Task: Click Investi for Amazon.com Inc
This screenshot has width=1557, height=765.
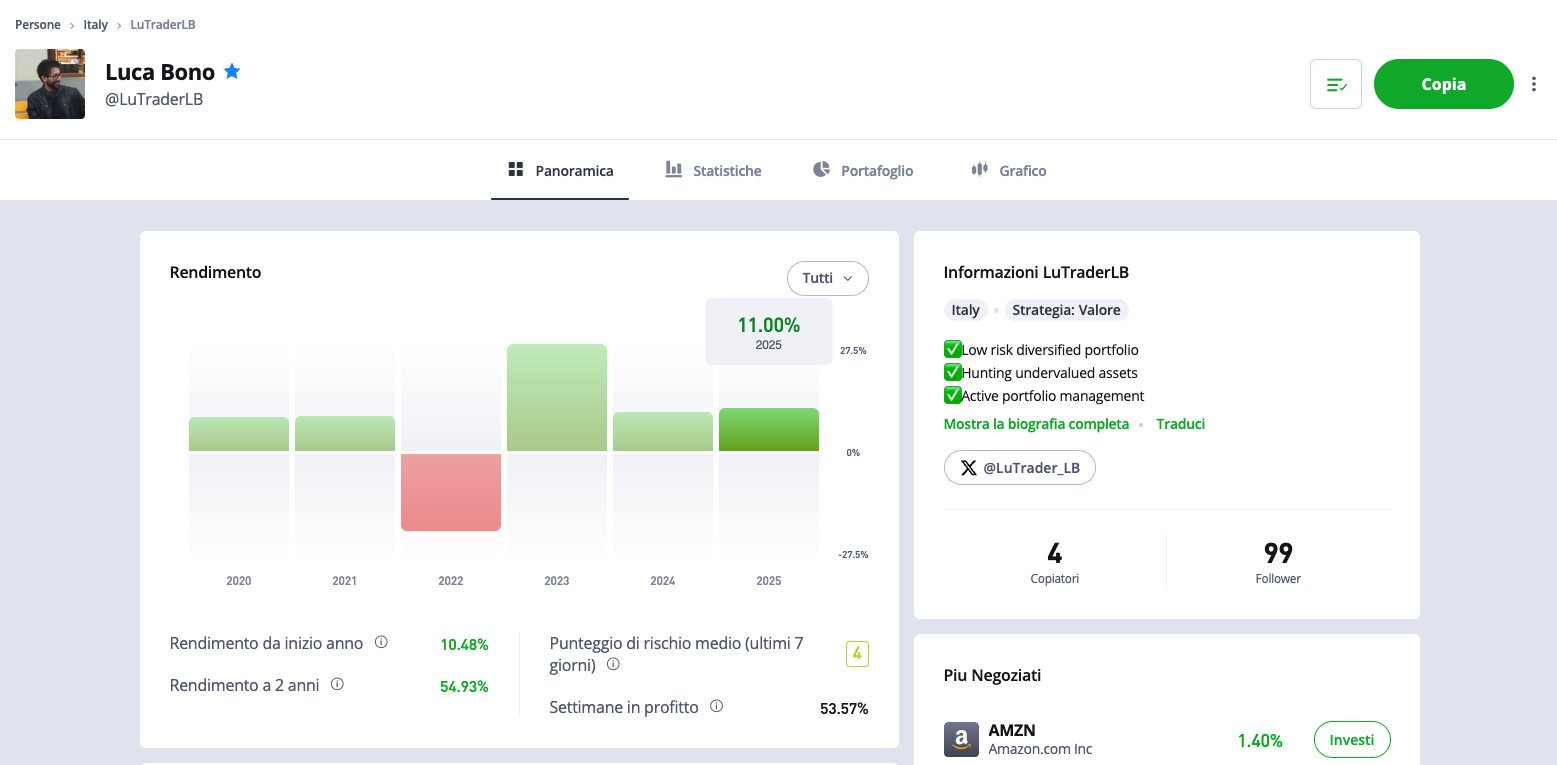Action: tap(1352, 740)
